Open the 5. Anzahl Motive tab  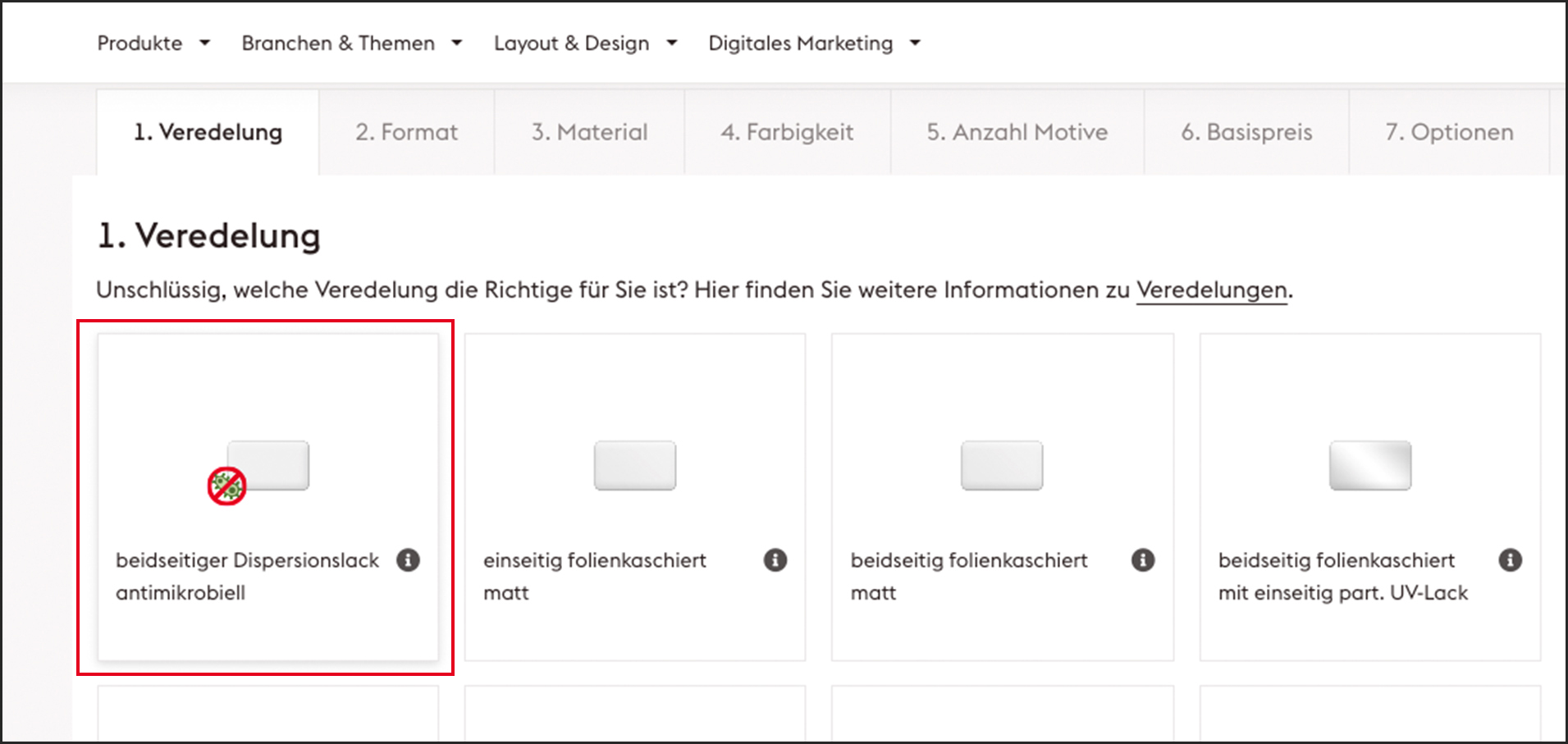1017,132
